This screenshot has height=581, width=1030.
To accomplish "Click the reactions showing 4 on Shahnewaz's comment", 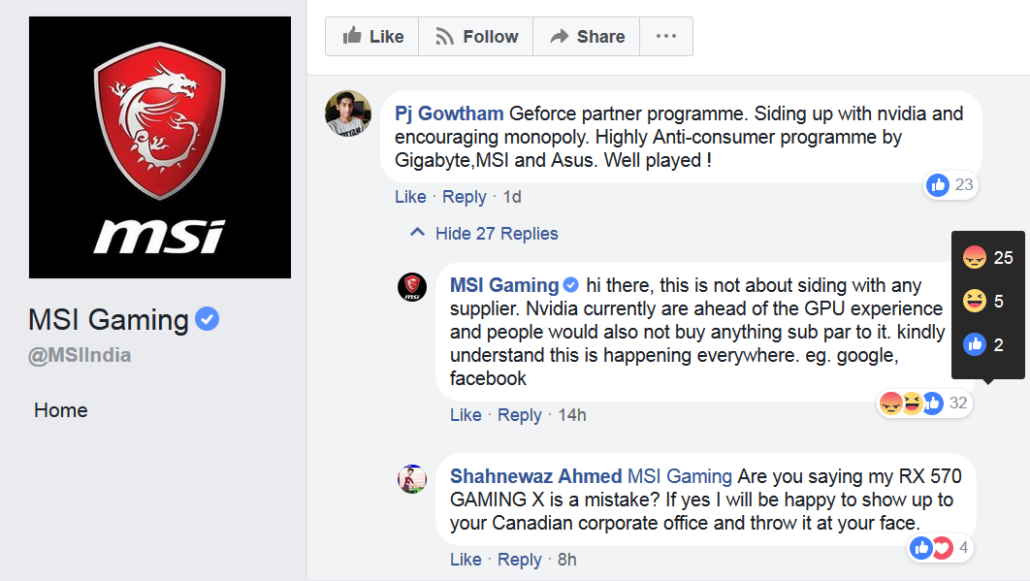I will 940,547.
